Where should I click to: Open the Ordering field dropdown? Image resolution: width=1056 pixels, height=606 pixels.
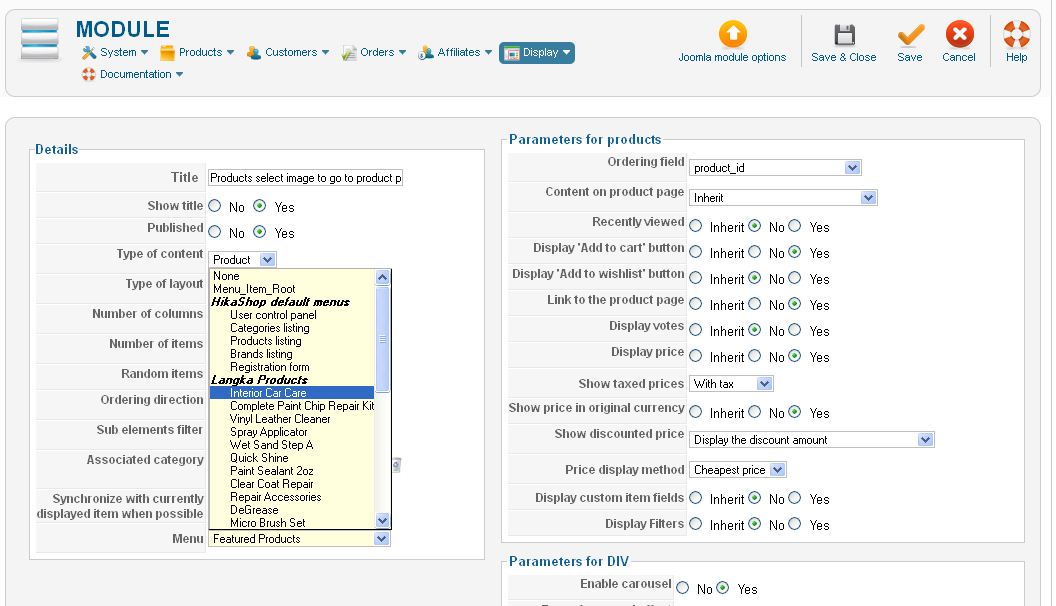(775, 168)
